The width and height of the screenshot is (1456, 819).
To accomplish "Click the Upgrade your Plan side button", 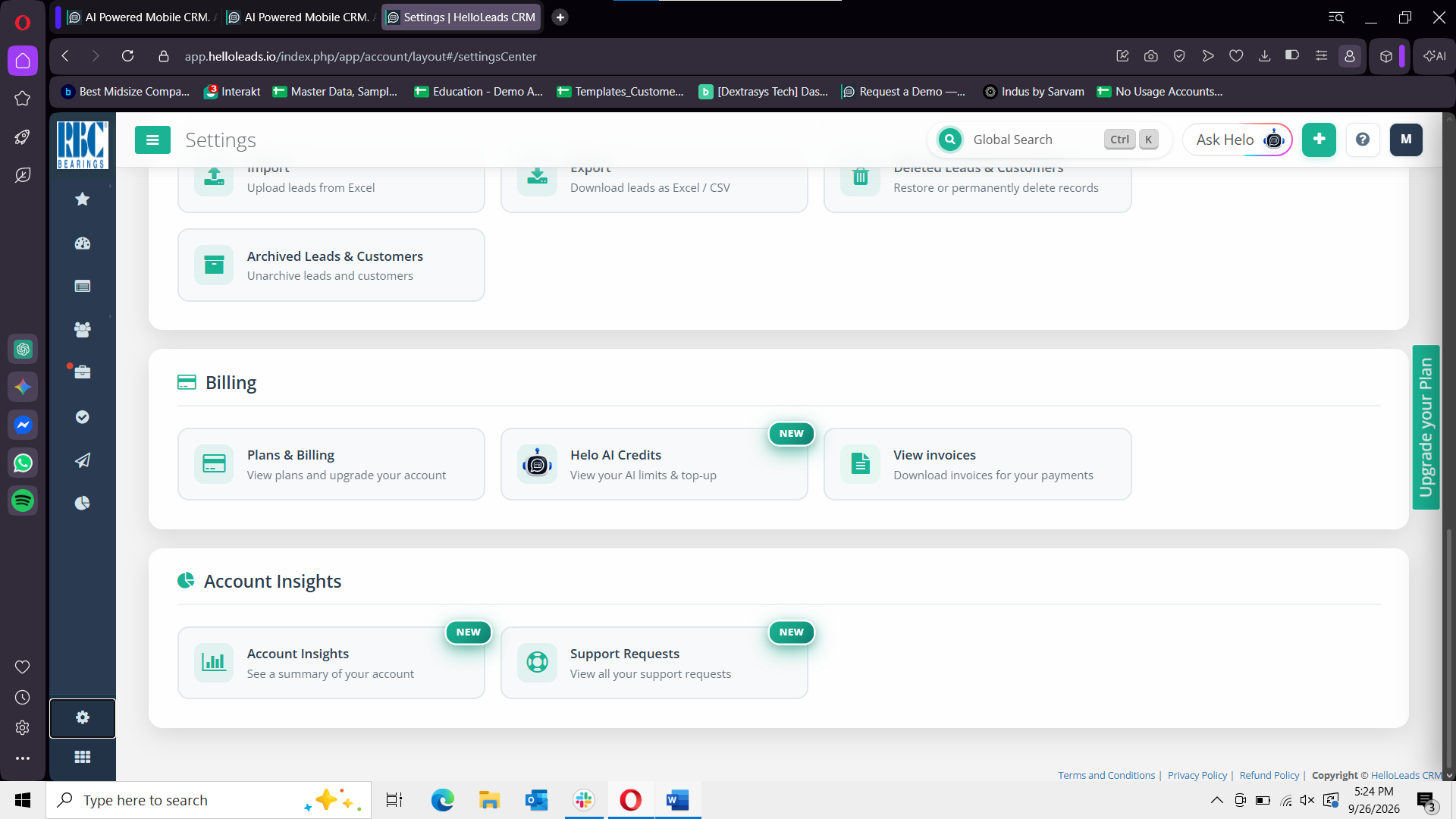I will [x=1426, y=428].
